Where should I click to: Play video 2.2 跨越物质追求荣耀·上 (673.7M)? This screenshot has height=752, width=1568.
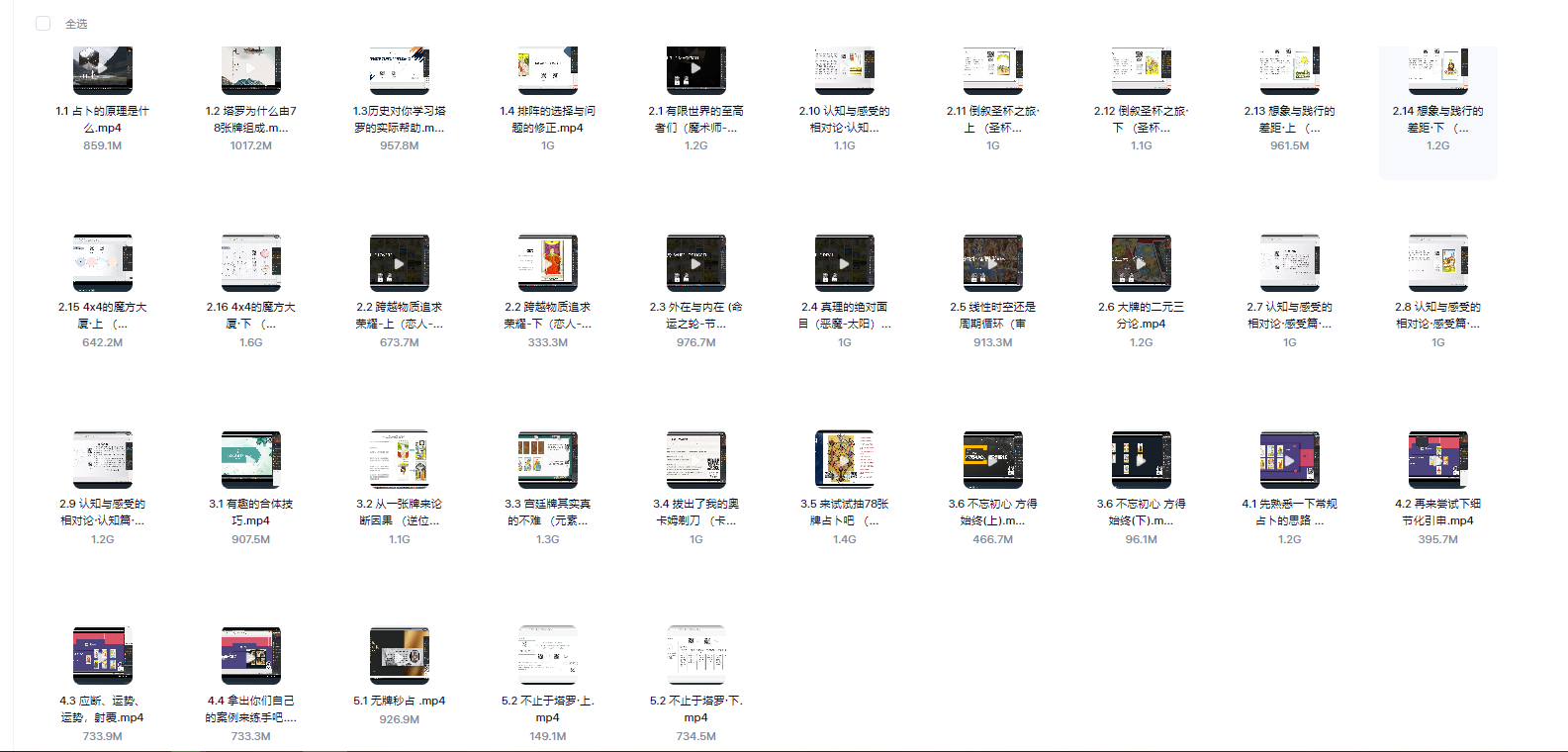coord(400,263)
